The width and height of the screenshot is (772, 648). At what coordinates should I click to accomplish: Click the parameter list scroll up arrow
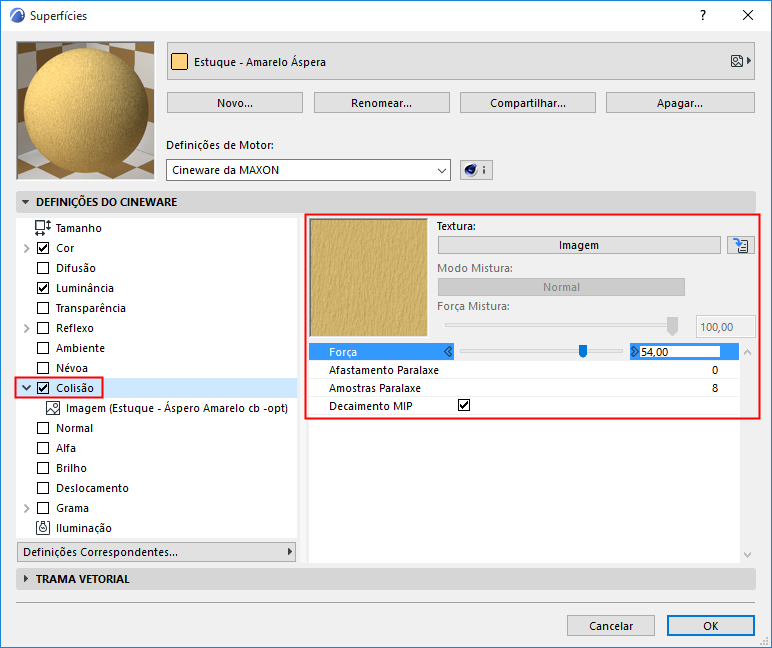(747, 352)
